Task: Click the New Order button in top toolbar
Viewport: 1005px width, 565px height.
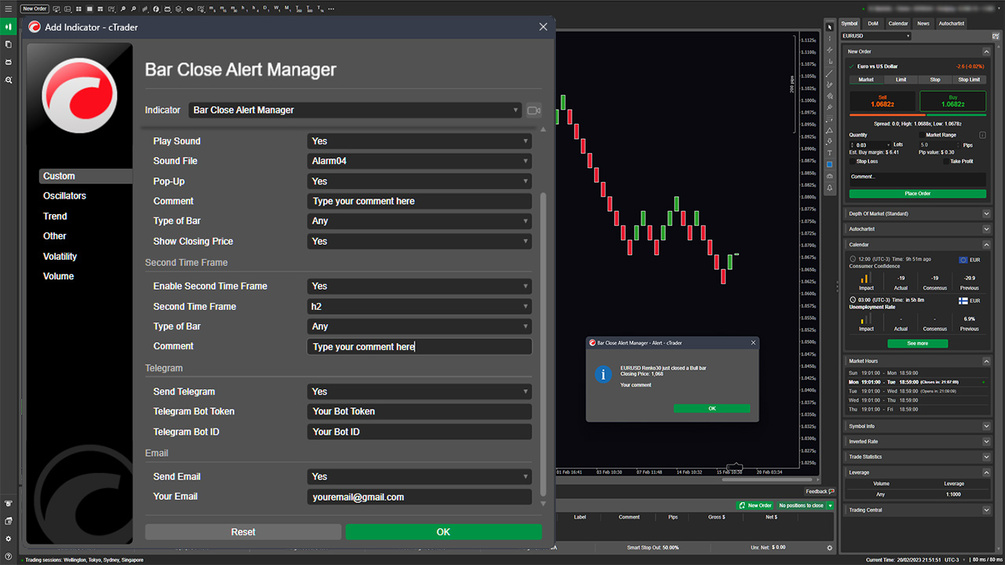Action: [x=34, y=9]
